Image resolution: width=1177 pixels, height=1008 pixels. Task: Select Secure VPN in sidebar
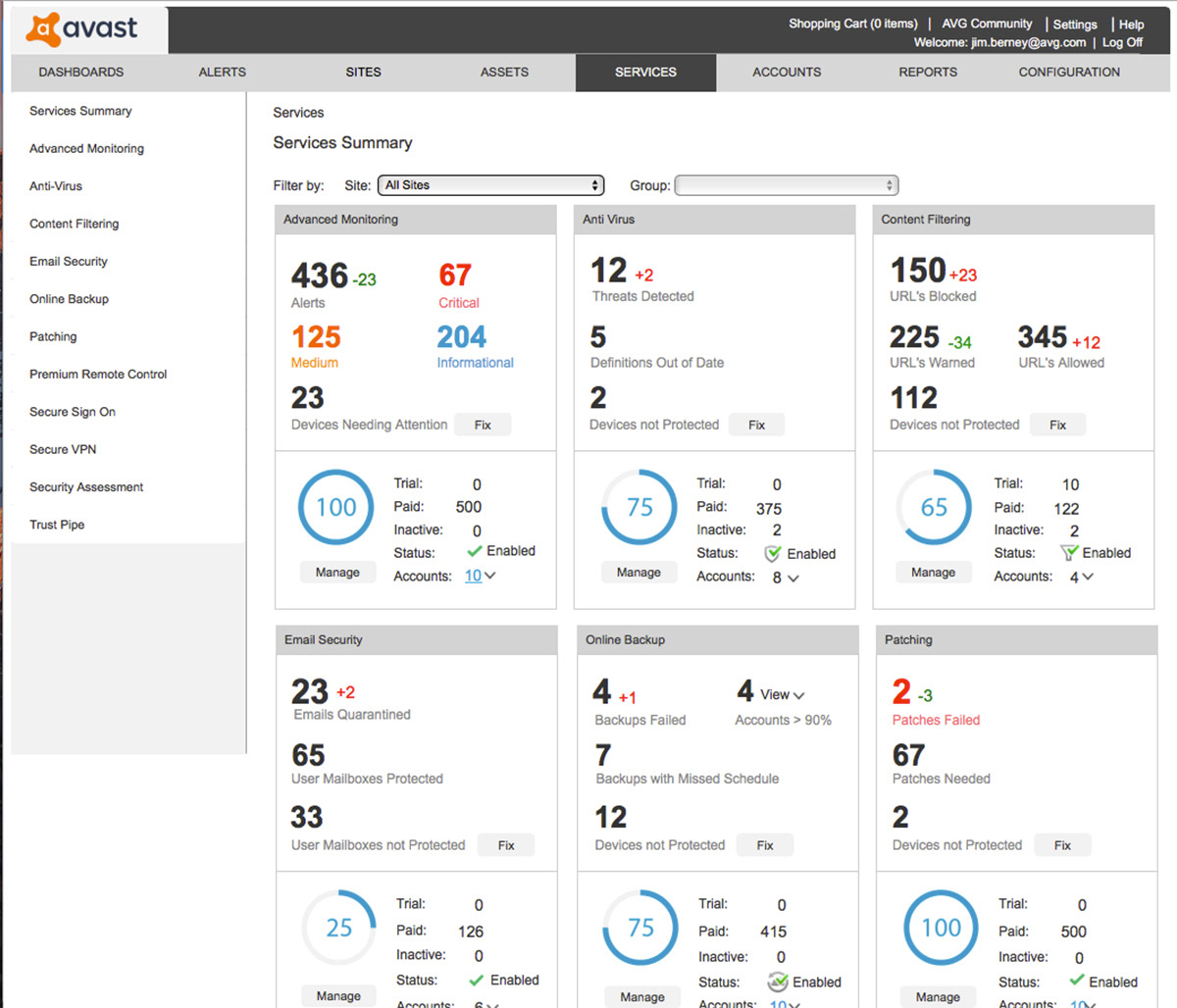63,449
